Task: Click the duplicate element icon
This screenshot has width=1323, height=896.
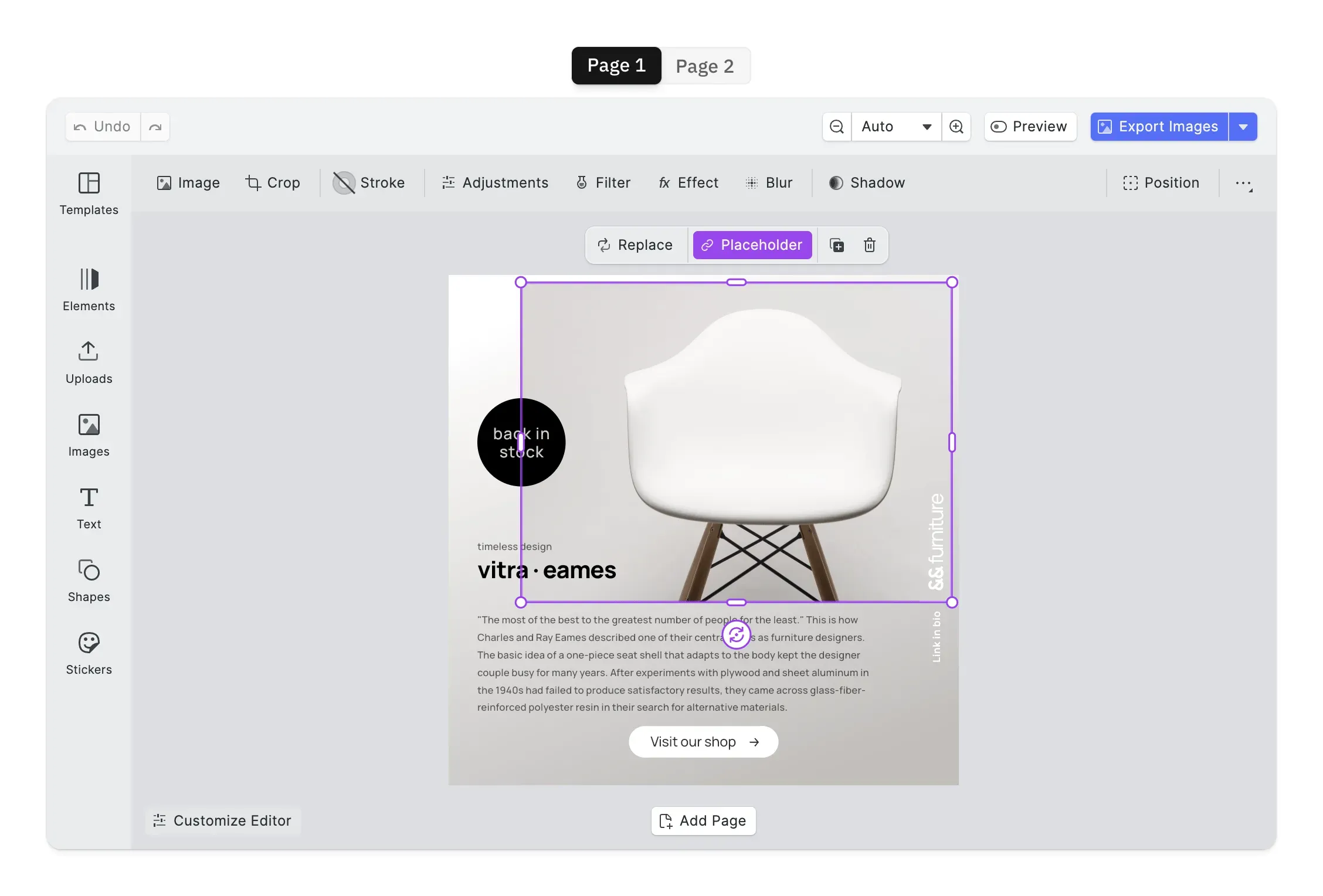Action: coord(837,245)
